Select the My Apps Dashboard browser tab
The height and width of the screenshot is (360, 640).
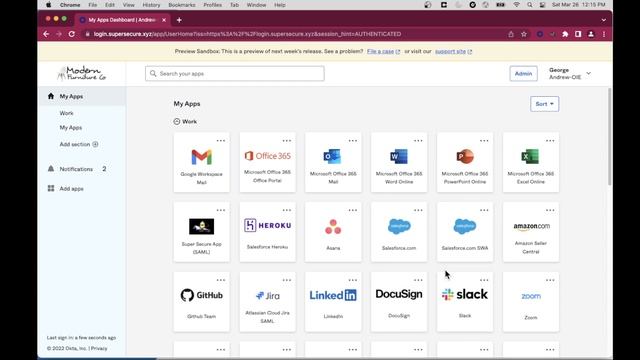coord(122,20)
